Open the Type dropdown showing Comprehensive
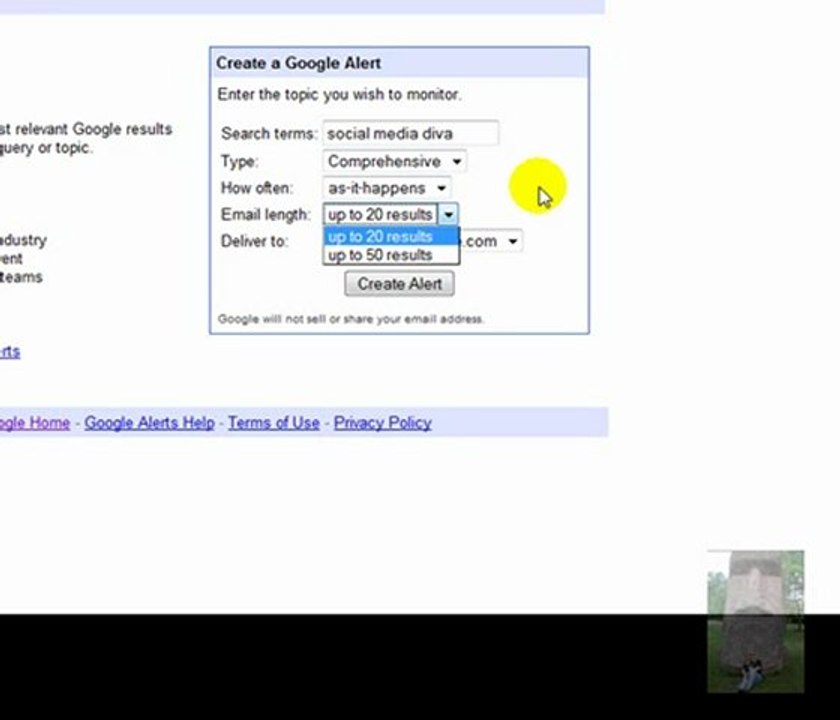Image resolution: width=840 pixels, height=720 pixels. pyautogui.click(x=394, y=161)
